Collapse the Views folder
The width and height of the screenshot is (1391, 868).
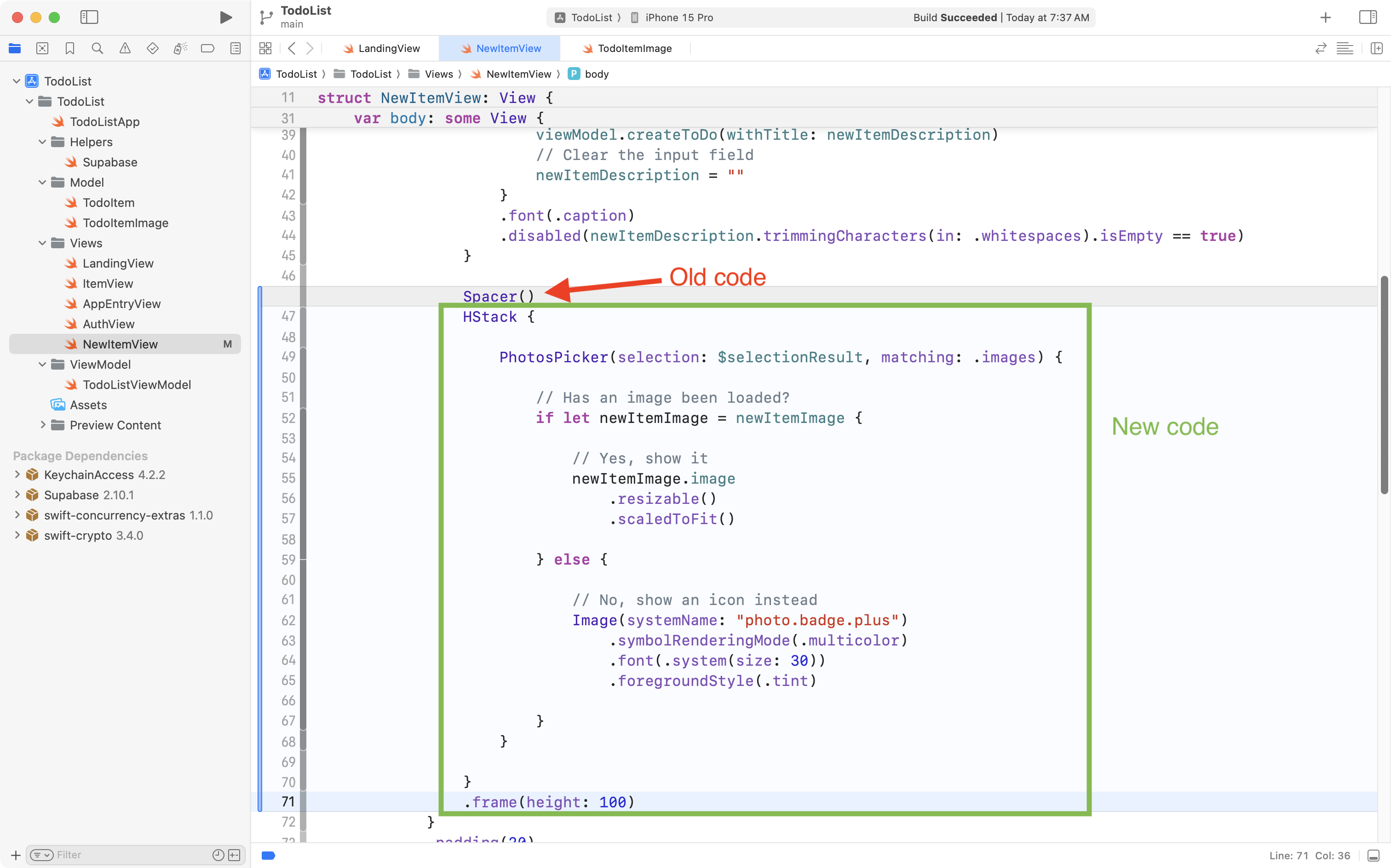click(x=41, y=243)
